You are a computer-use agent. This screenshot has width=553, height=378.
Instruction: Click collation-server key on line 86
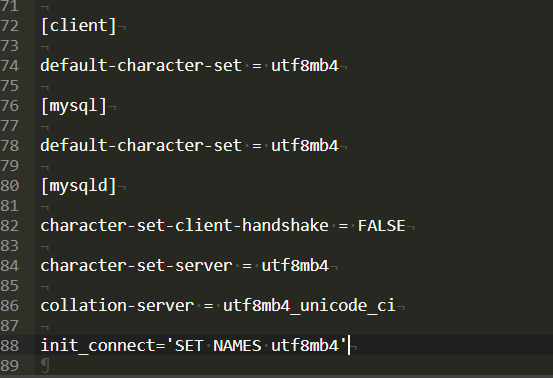pos(117,306)
